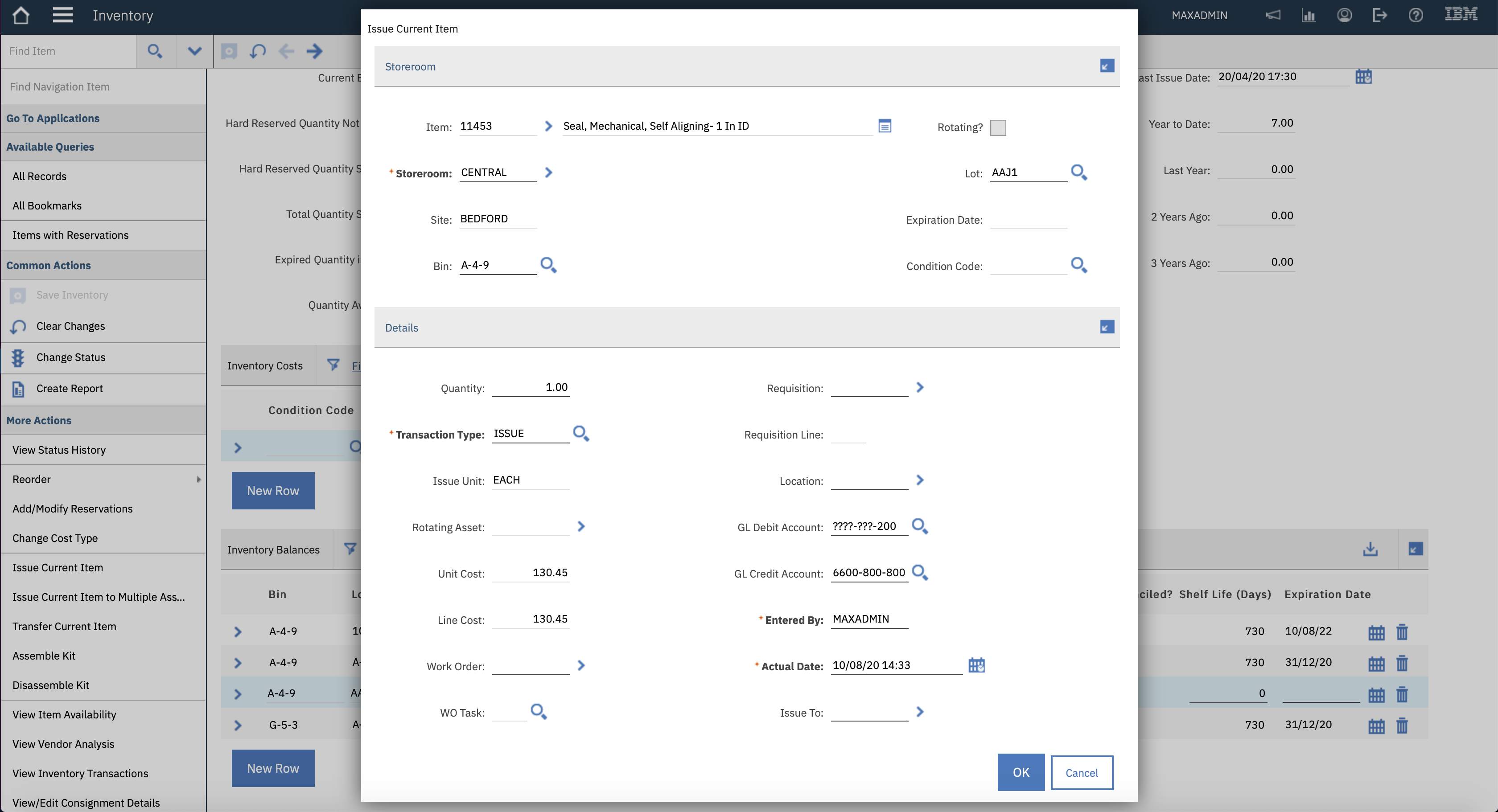Image resolution: width=1498 pixels, height=812 pixels.
Task: Click the Find Item search magnifier
Action: point(155,51)
